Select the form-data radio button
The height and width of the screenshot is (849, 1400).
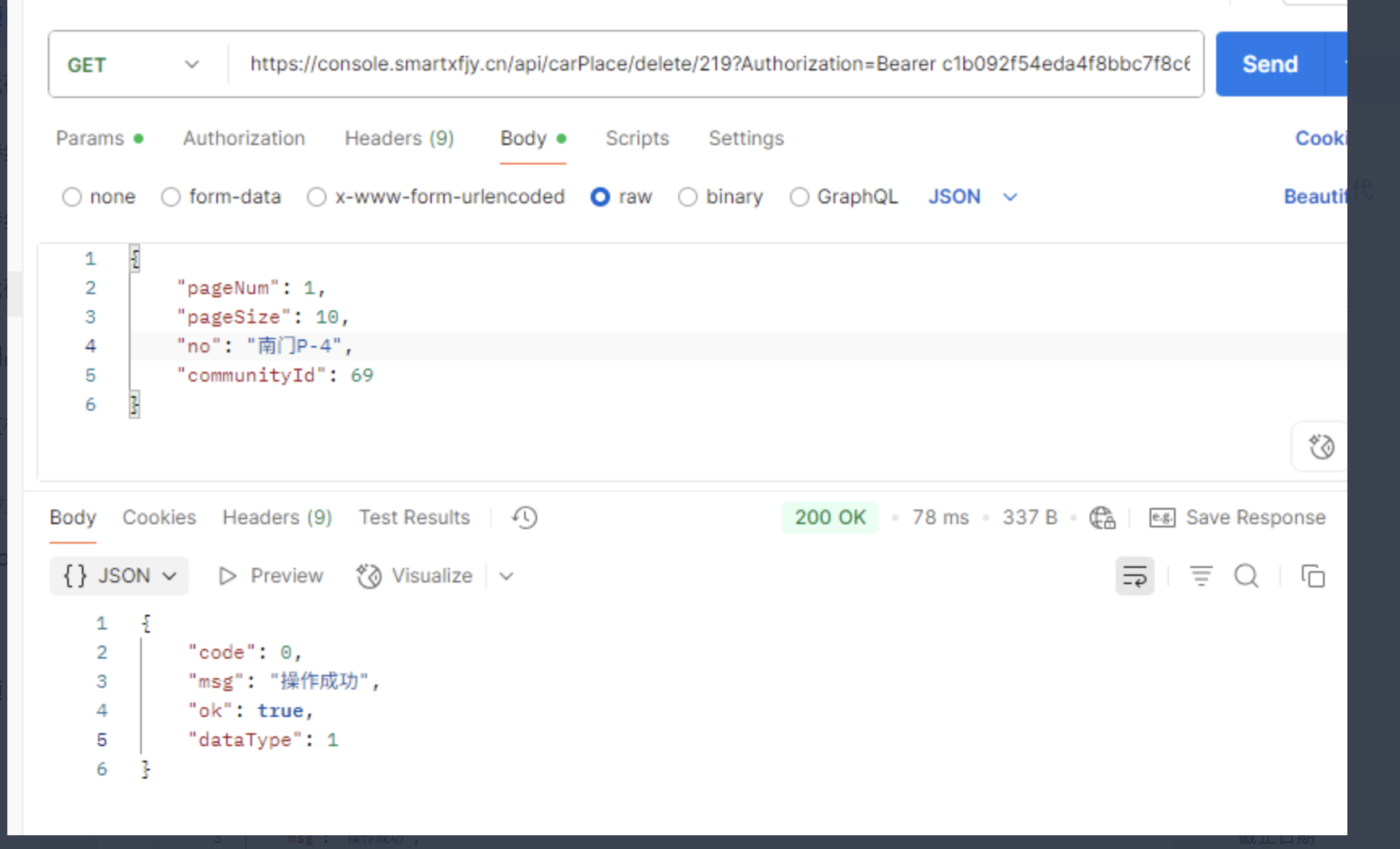pyautogui.click(x=171, y=197)
